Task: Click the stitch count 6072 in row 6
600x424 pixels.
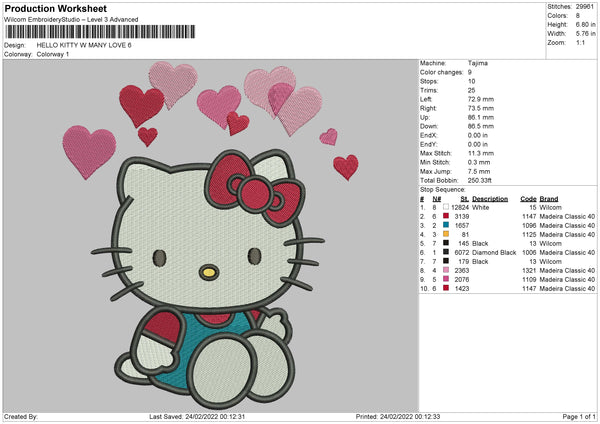Action: pos(462,253)
